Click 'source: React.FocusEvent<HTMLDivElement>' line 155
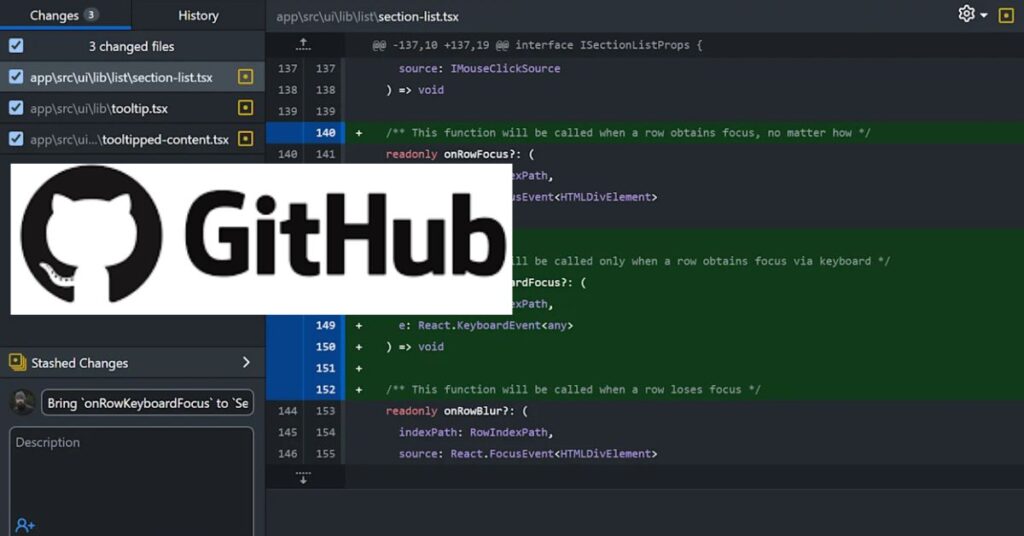This screenshot has height=536, width=1024. point(528,454)
